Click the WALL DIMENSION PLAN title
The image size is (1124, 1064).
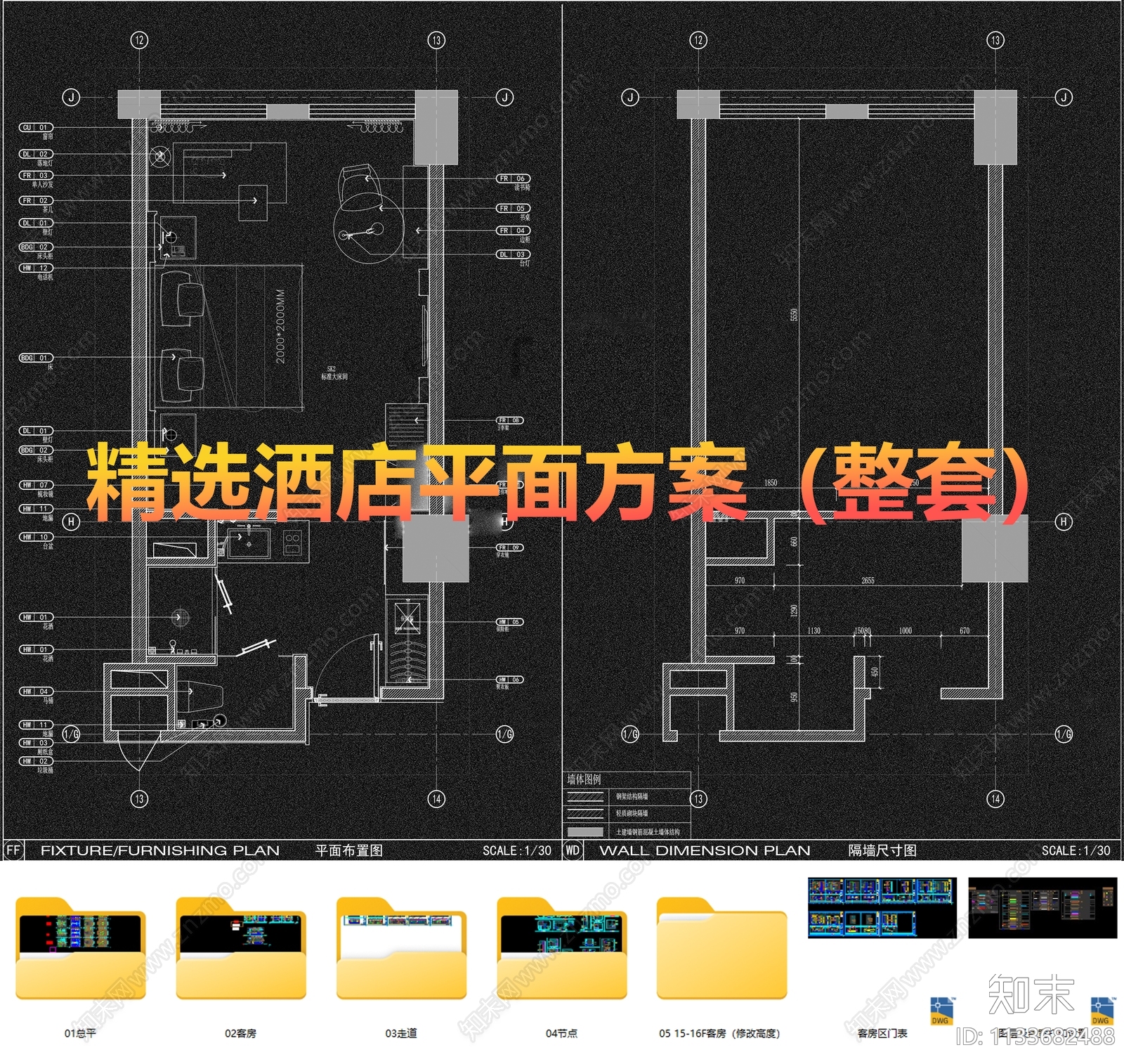click(705, 850)
